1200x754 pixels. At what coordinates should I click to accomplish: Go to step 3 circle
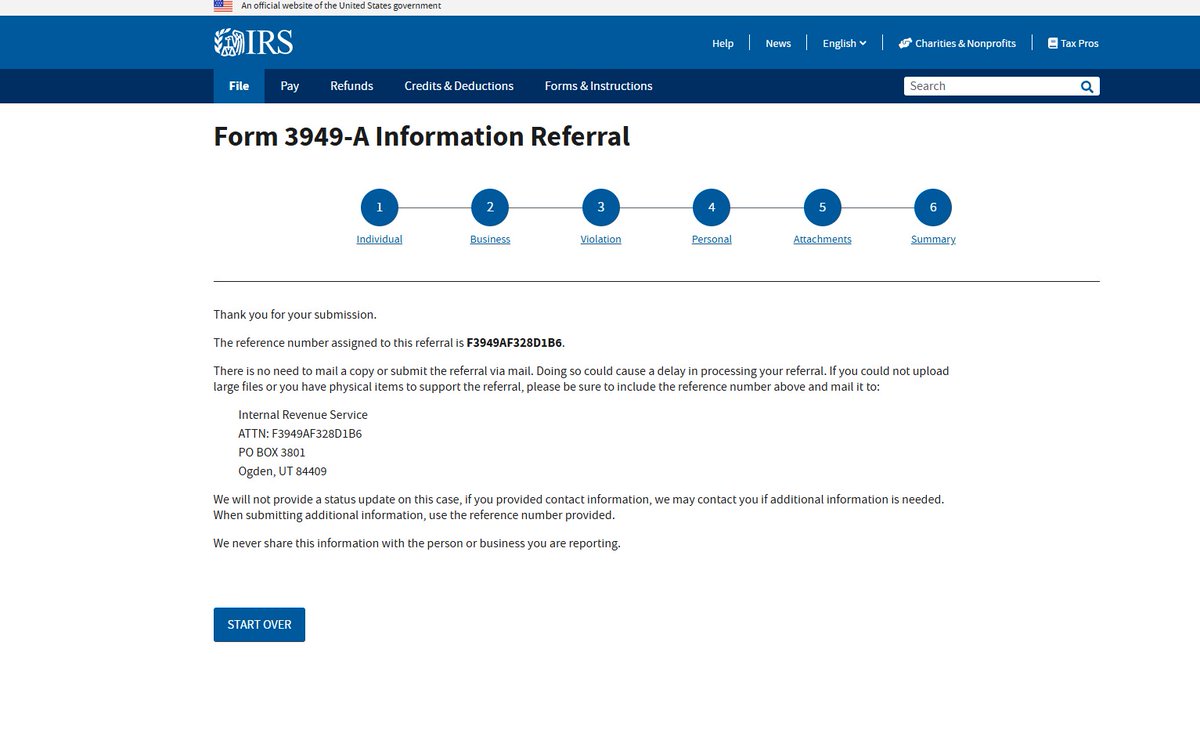click(601, 207)
